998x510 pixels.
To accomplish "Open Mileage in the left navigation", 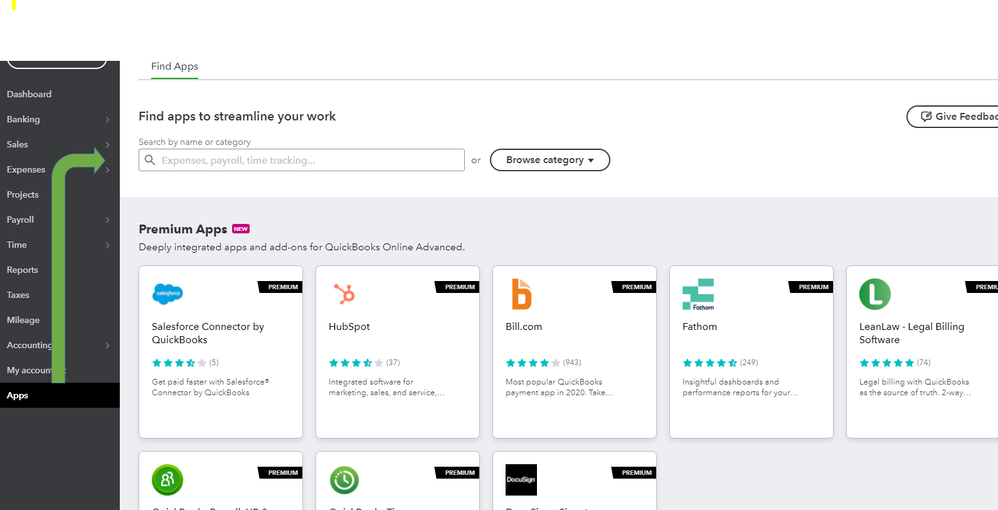I will 23,320.
